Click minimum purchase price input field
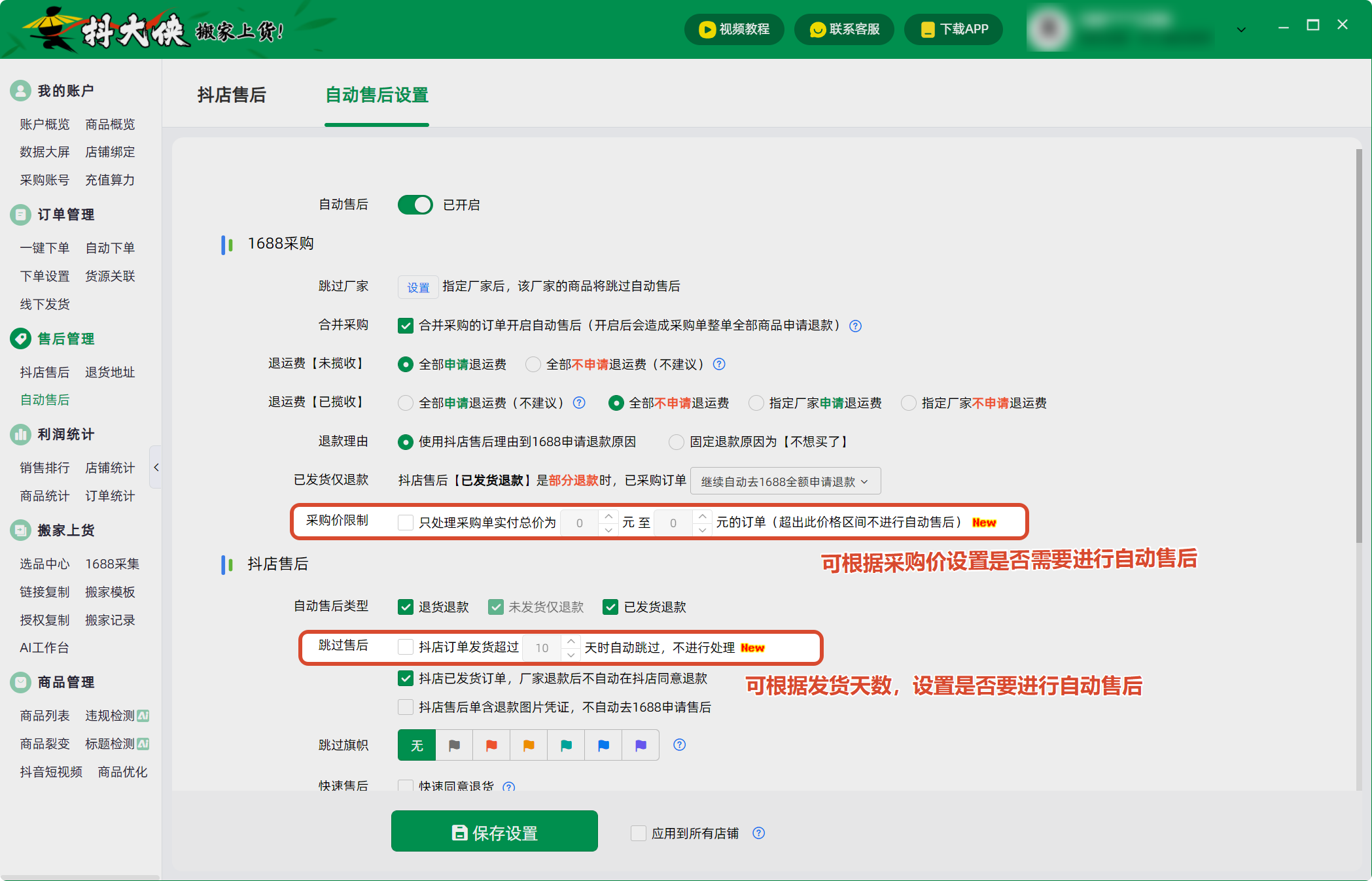The height and width of the screenshot is (881, 1372). click(580, 523)
